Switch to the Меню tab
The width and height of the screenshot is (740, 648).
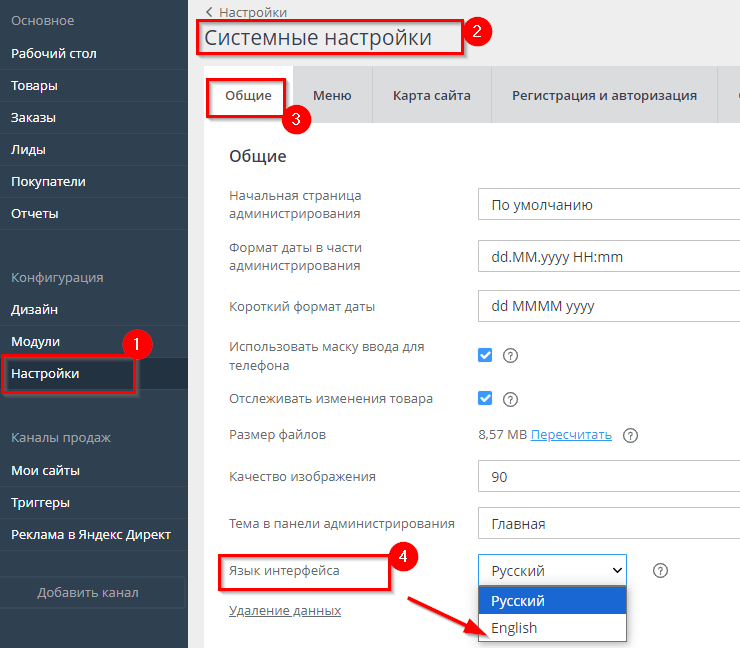332,95
